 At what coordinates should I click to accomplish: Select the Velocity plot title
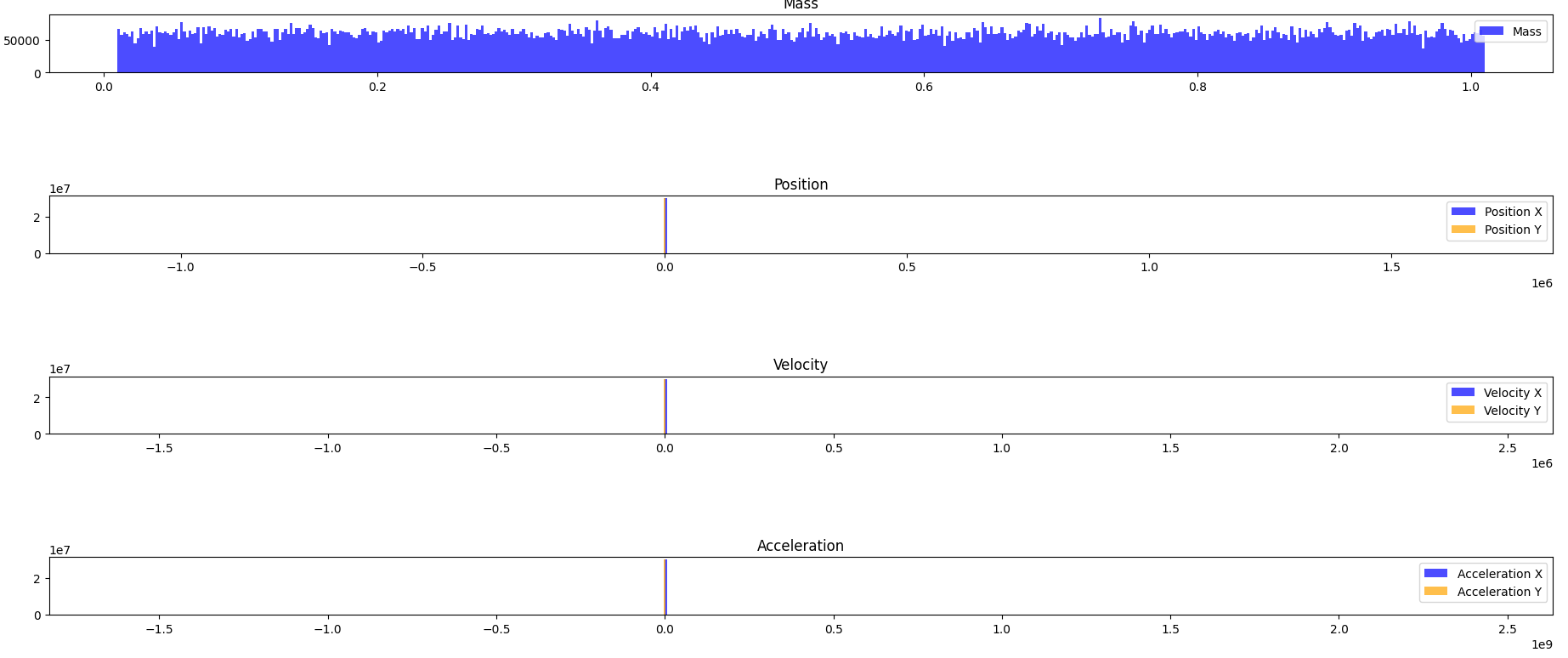click(800, 365)
